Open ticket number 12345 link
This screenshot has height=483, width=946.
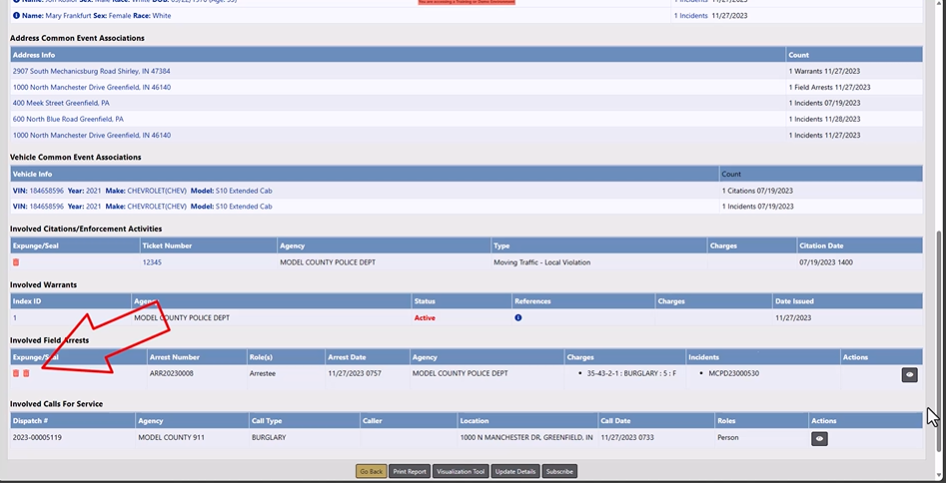coord(152,262)
